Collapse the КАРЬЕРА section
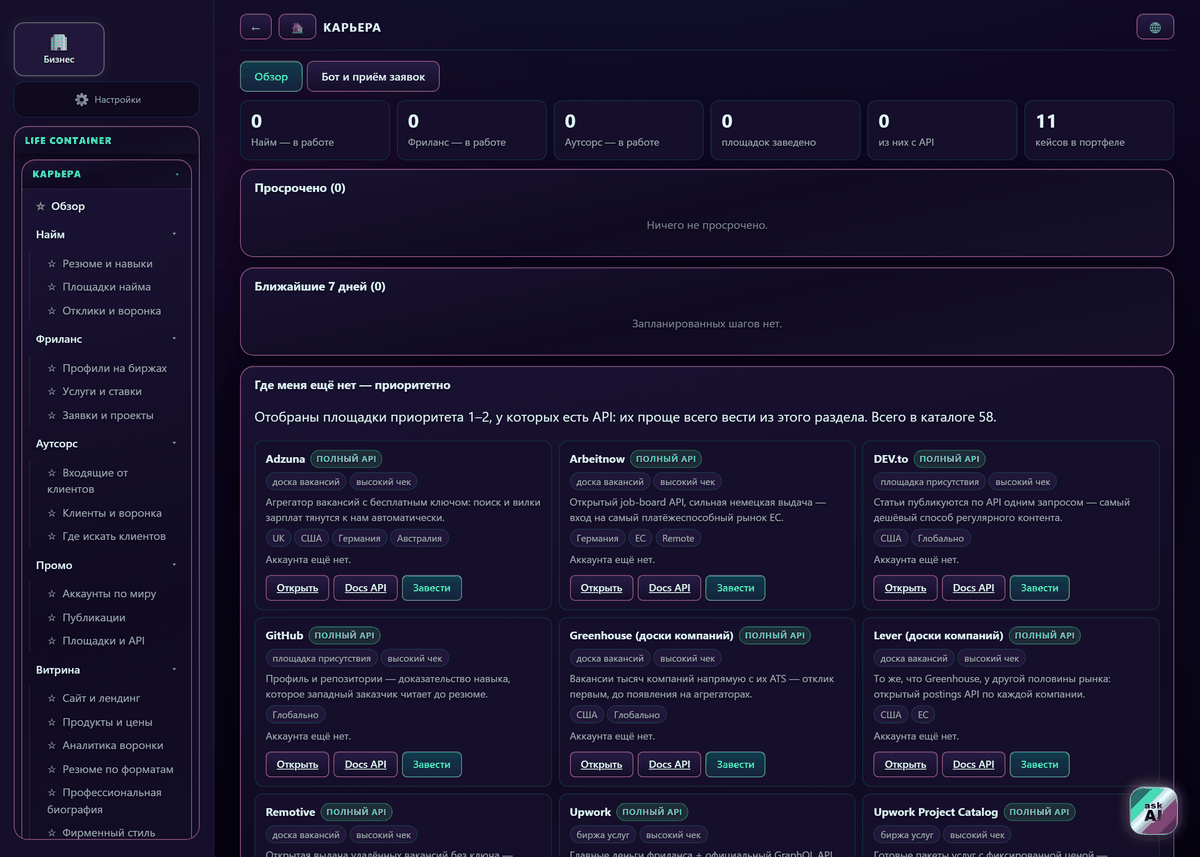Image resolution: width=1200 pixels, height=857 pixels. click(177, 174)
